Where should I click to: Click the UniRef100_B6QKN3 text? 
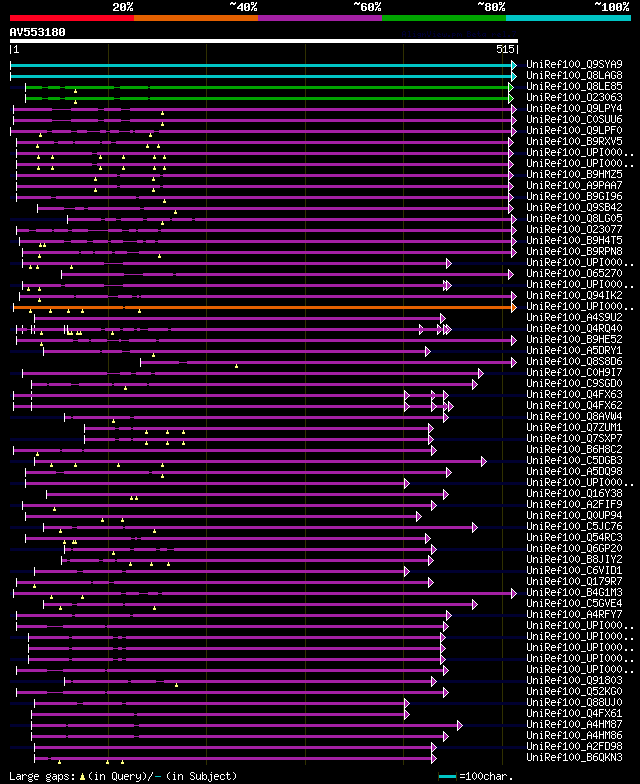(x=574, y=758)
